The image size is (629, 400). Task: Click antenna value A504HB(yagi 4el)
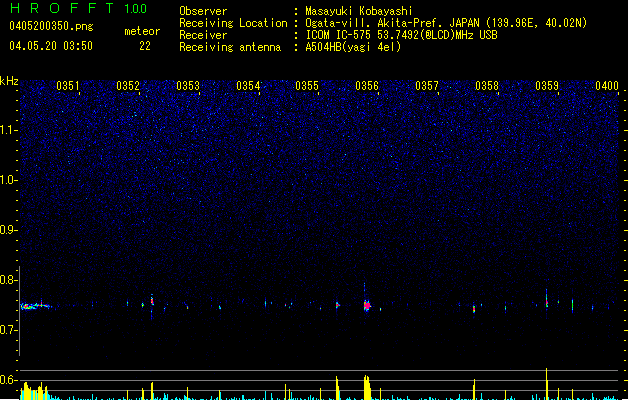coord(353,47)
